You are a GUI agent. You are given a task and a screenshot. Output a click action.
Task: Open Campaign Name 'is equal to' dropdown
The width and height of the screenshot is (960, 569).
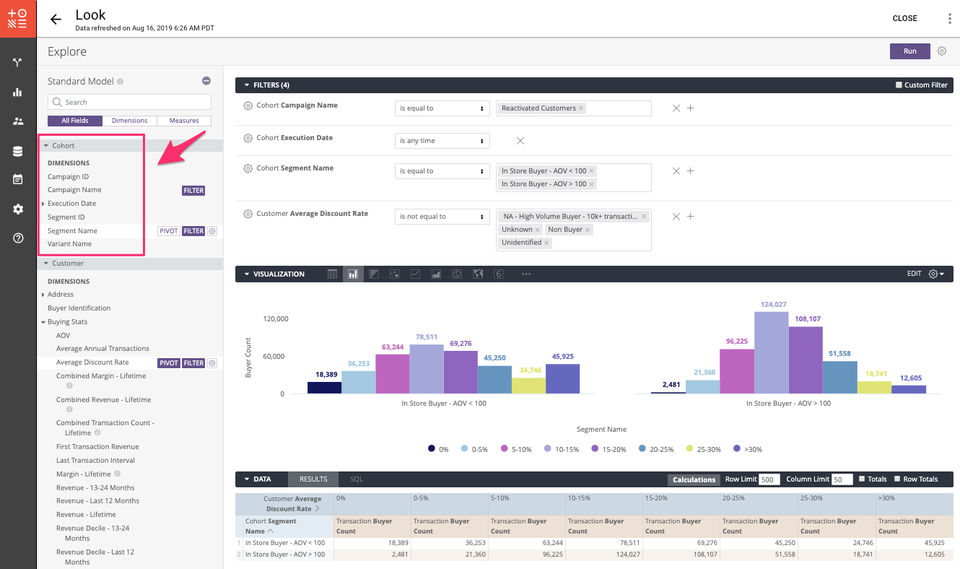(442, 108)
